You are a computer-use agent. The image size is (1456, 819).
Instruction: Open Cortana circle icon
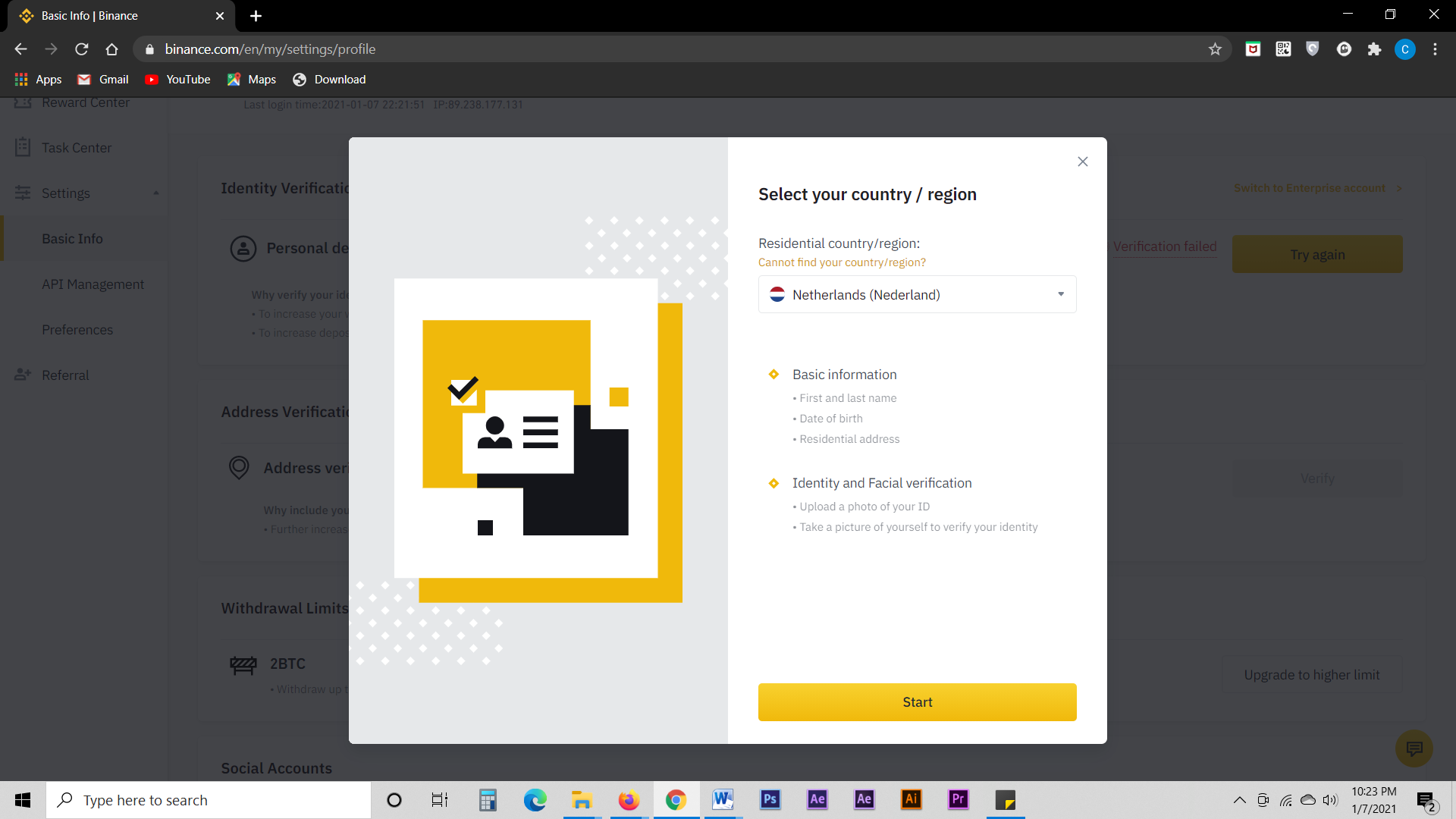click(x=394, y=800)
